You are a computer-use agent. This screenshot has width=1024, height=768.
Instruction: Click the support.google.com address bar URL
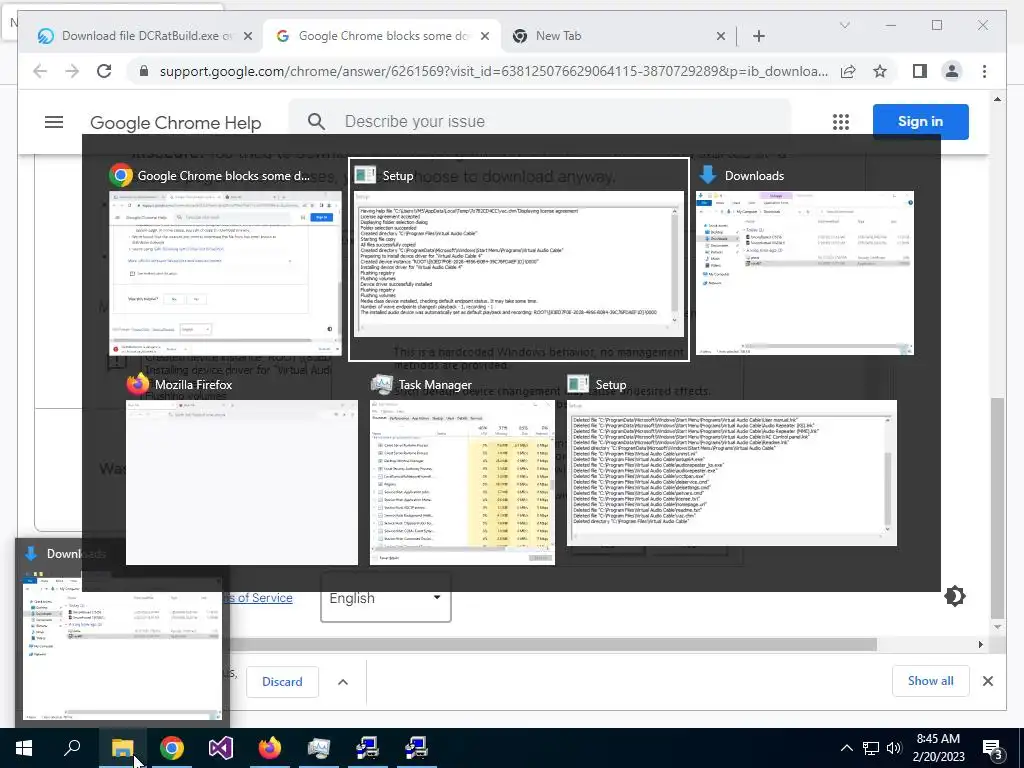pyautogui.click(x=493, y=71)
